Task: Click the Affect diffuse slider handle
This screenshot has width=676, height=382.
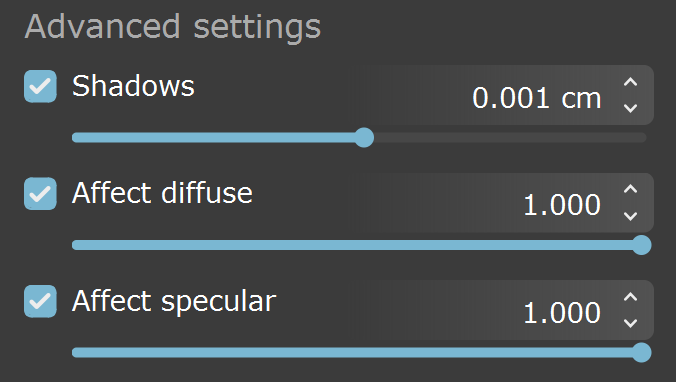Action: tap(642, 245)
